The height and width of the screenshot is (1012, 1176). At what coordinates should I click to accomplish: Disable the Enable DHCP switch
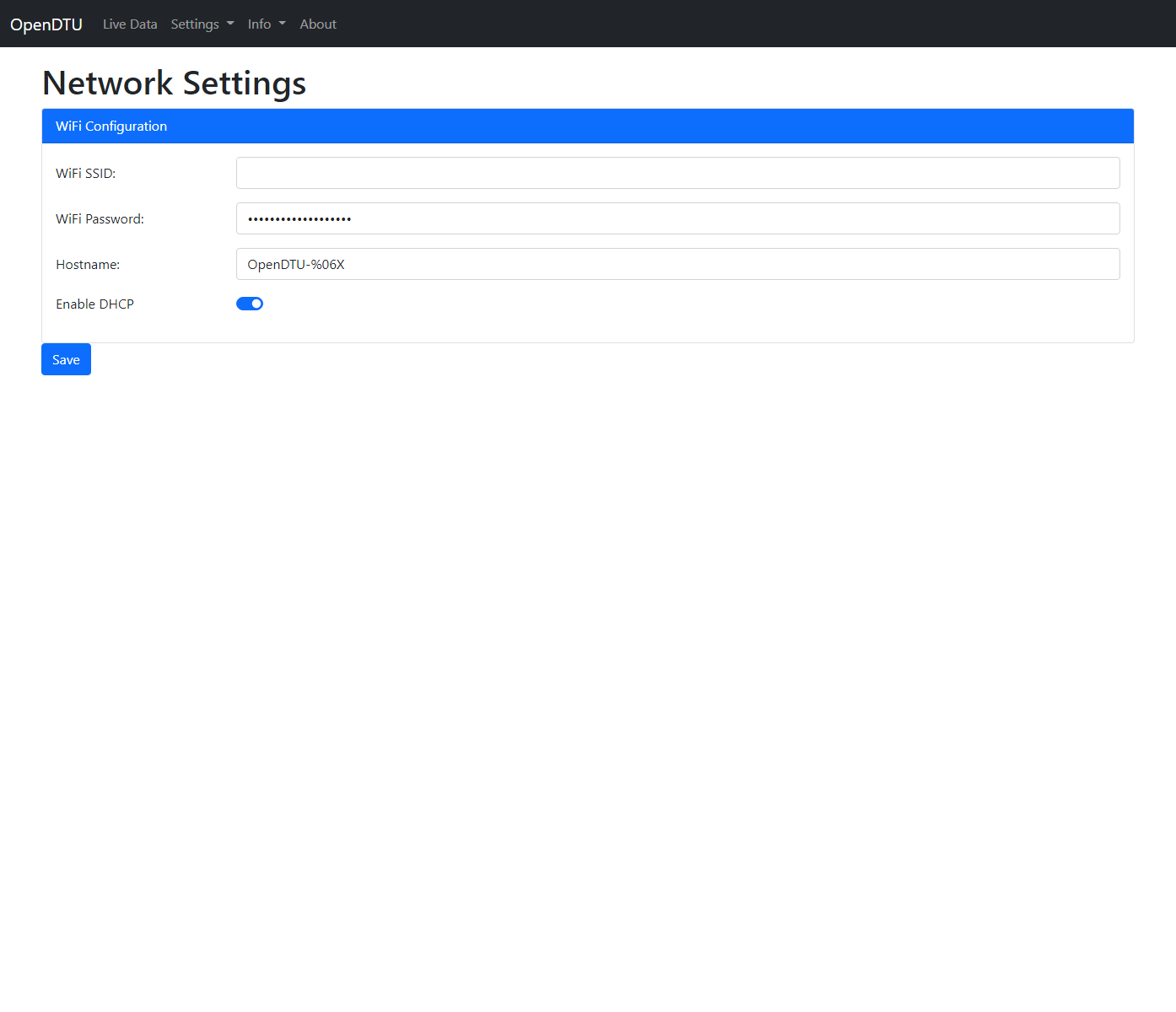tap(250, 304)
